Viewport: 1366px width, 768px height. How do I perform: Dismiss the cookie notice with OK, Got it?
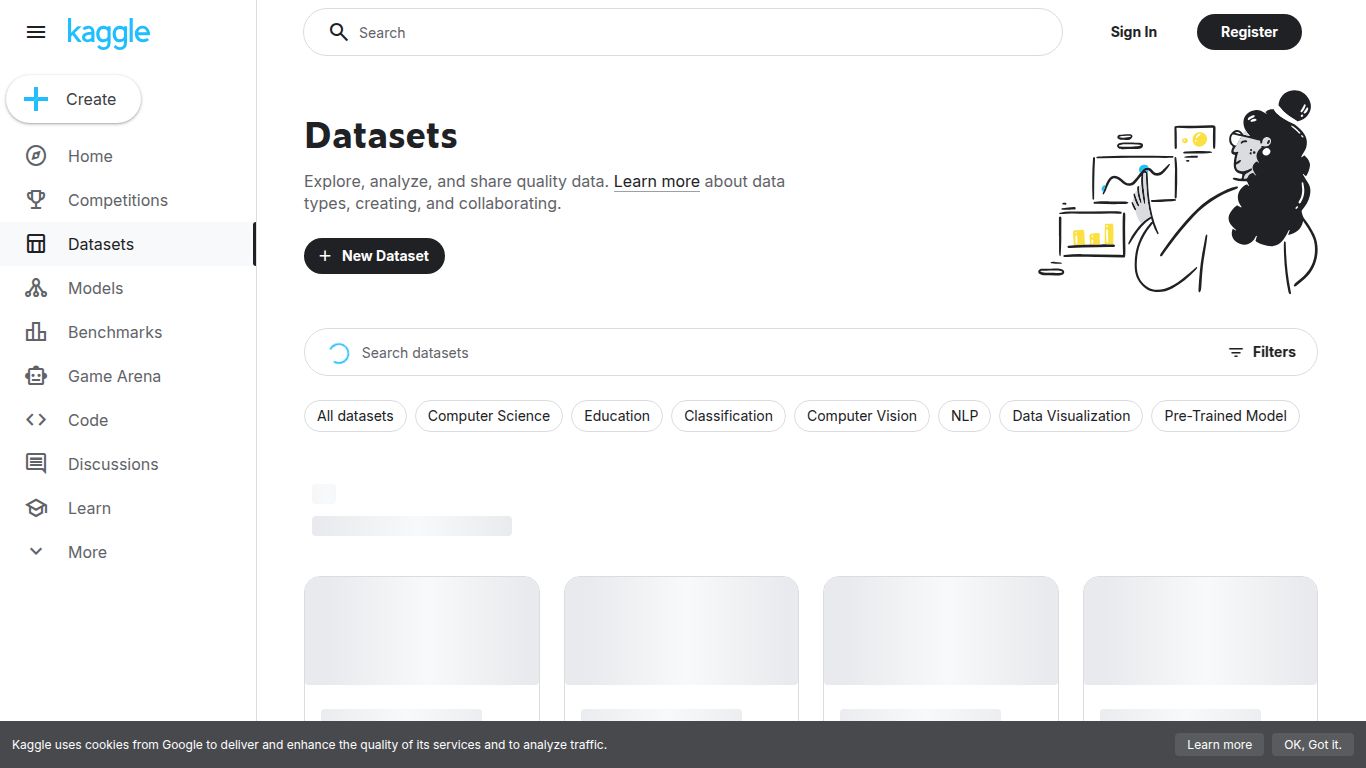(1313, 744)
